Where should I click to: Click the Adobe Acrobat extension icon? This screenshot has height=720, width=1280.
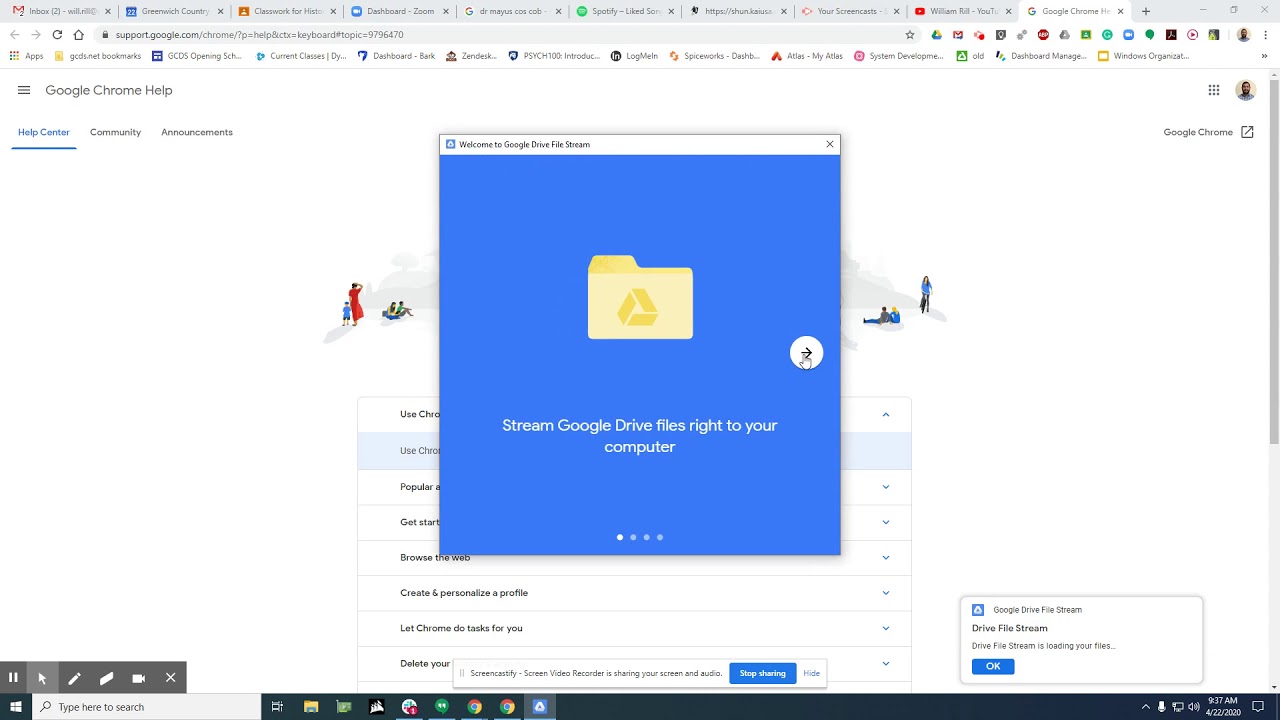pos(1171,34)
